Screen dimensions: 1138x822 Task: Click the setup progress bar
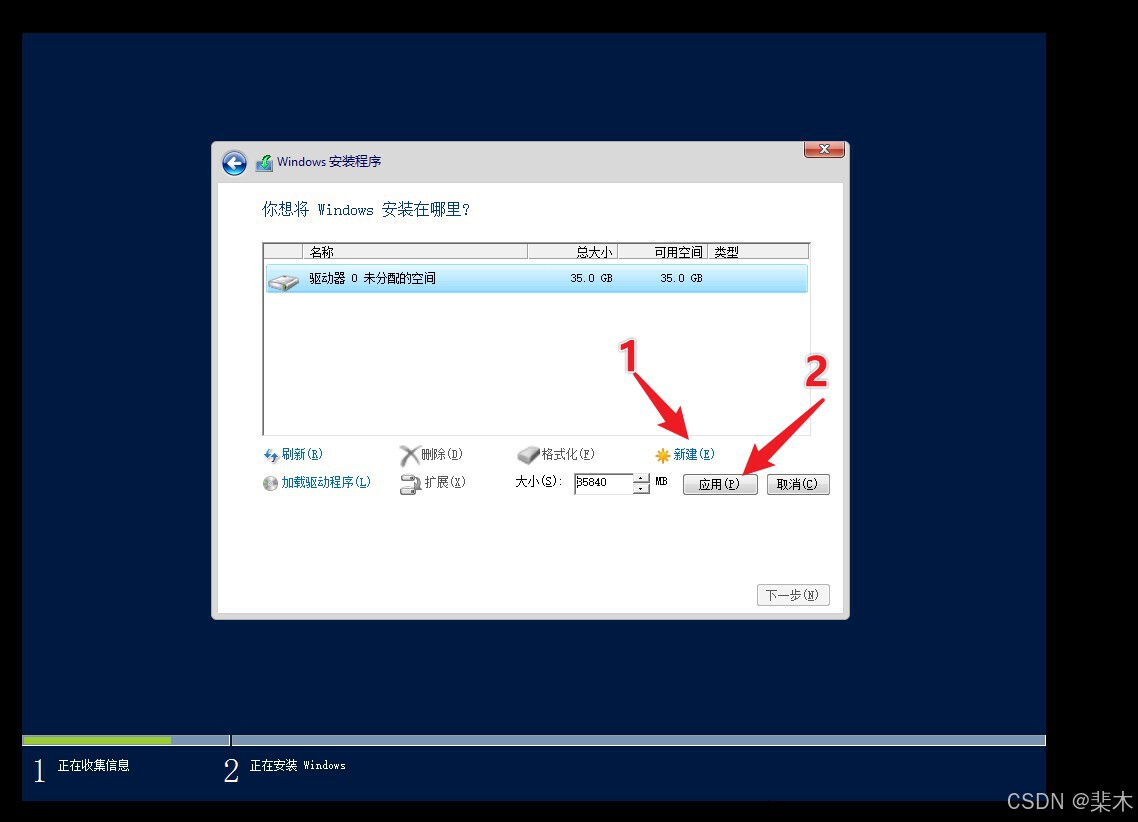(x=534, y=741)
